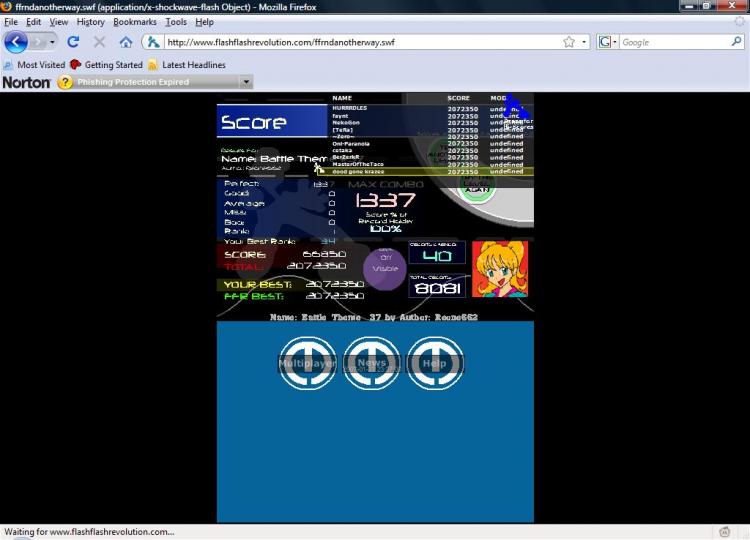Bookmark this page with the star icon

click(568, 42)
